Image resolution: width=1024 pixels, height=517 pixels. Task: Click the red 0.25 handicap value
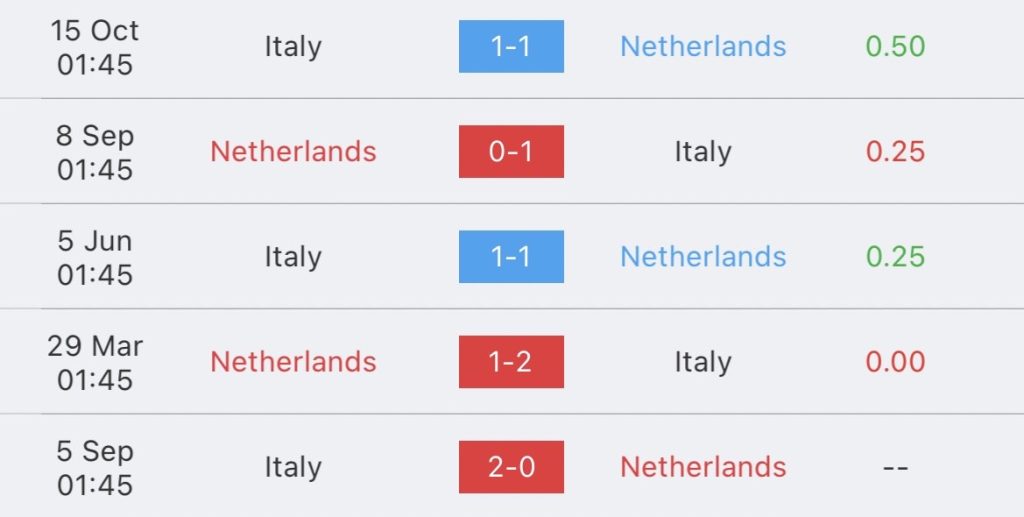pos(895,151)
